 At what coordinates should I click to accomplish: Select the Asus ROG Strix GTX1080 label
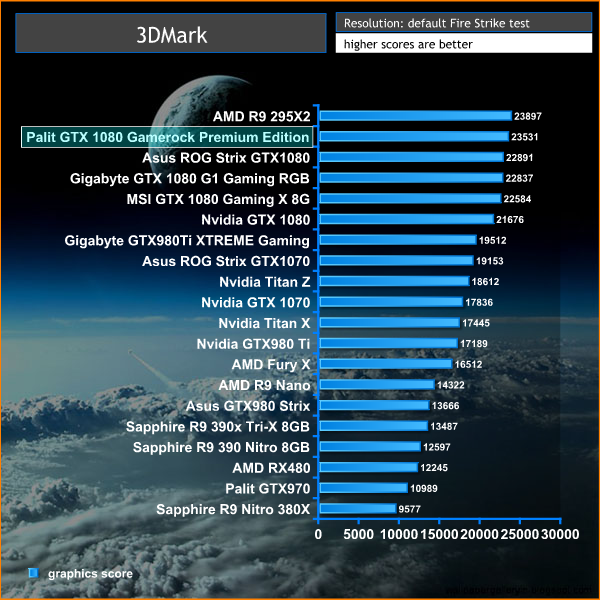pos(226,158)
